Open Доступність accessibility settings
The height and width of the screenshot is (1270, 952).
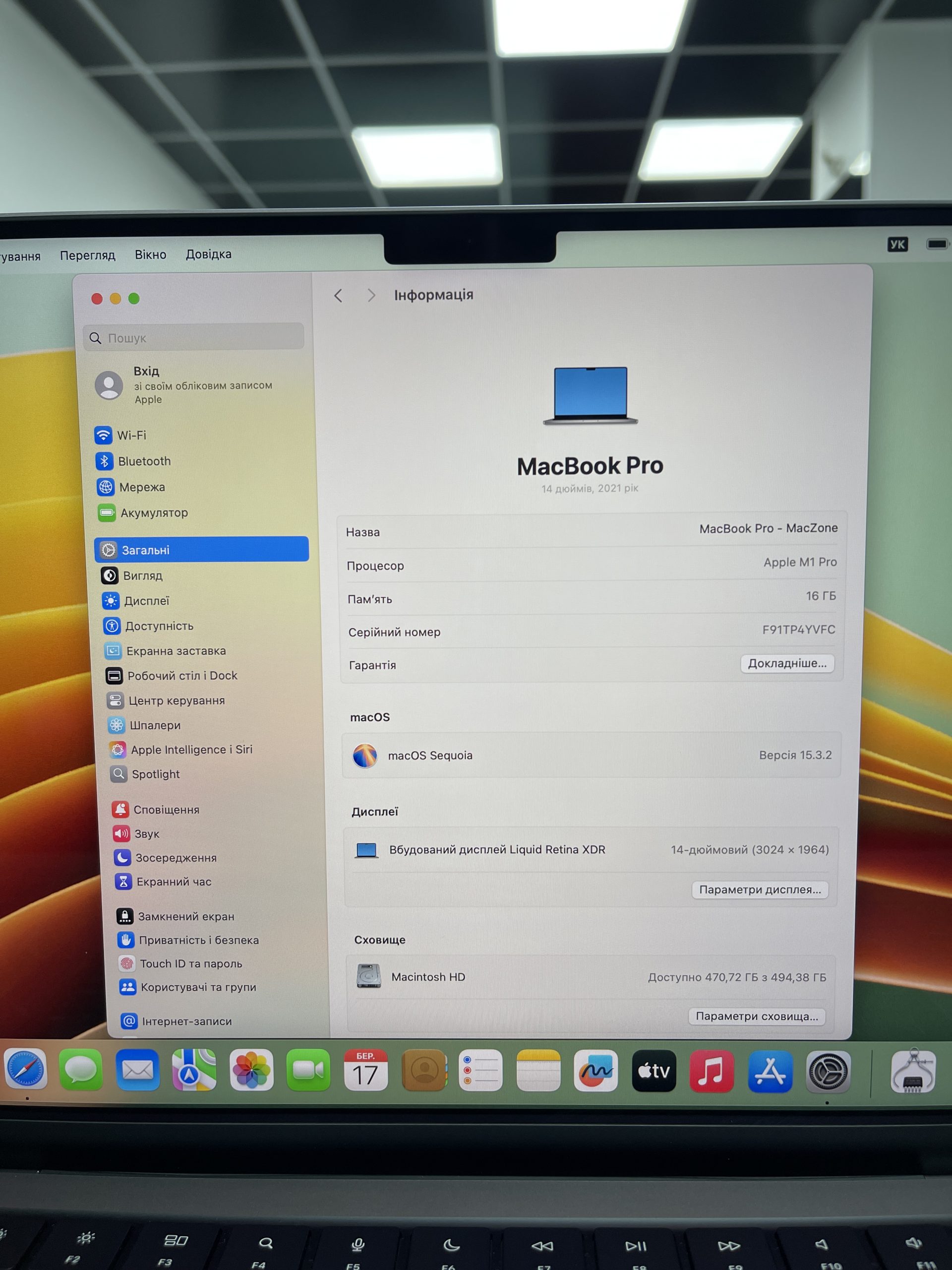click(148, 626)
